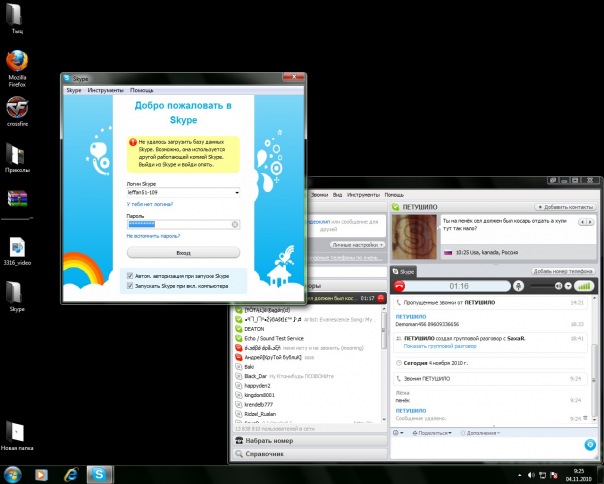Viewport: 604px width, 484px height.
Task: Click Набрать номер dial button
Action: [309, 440]
